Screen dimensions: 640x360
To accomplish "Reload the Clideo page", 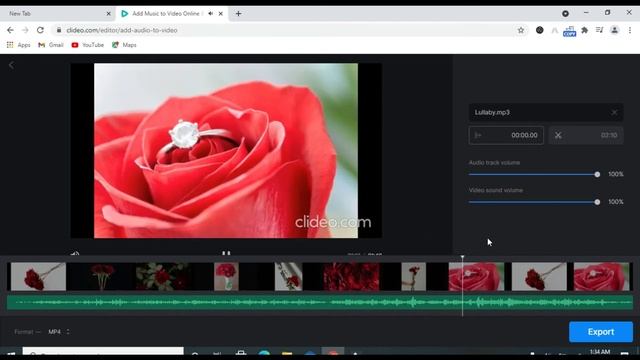I will 40,30.
